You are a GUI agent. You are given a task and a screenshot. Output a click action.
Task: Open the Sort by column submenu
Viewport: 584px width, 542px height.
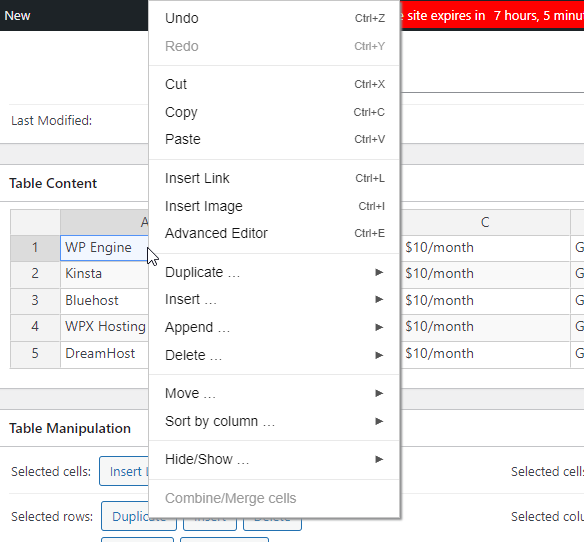[274, 421]
